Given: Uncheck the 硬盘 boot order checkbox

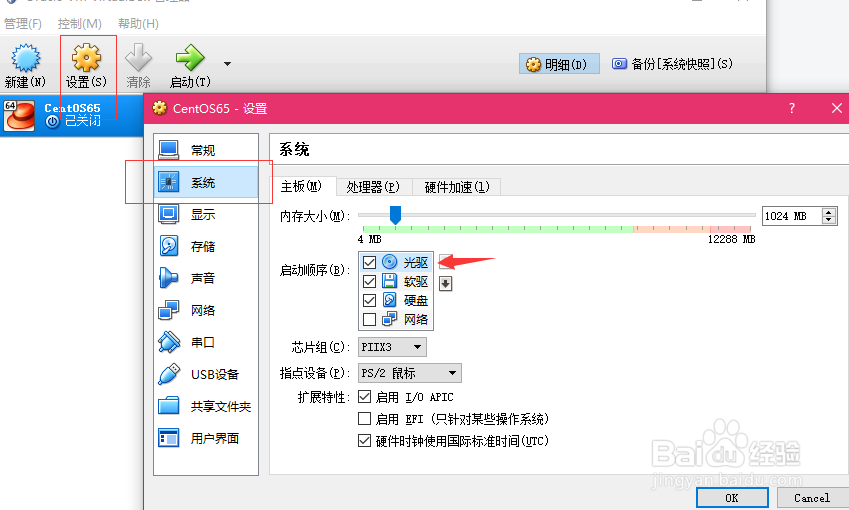Looking at the screenshot, I should [x=369, y=300].
